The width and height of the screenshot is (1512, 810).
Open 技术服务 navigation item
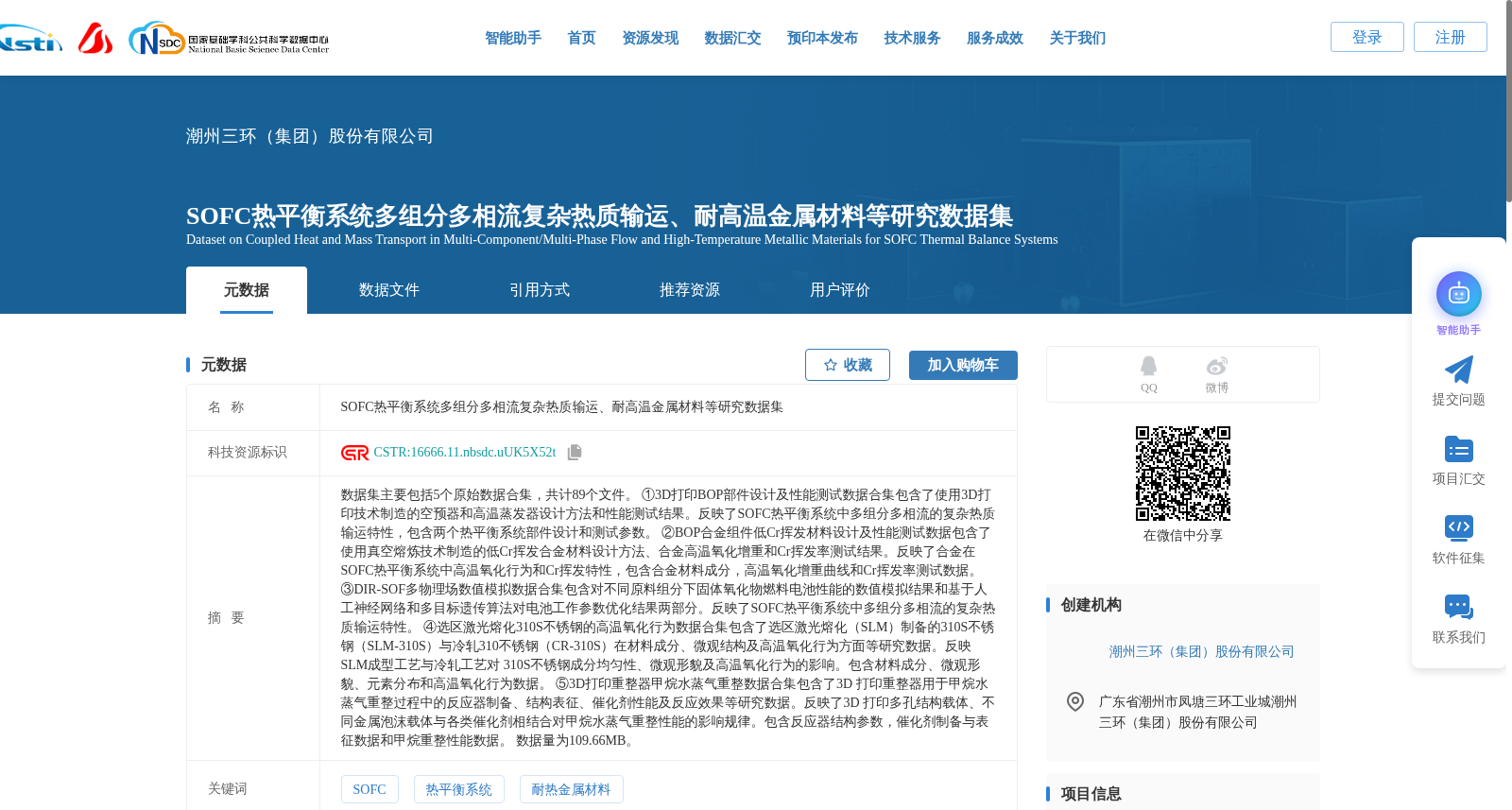[x=912, y=38]
